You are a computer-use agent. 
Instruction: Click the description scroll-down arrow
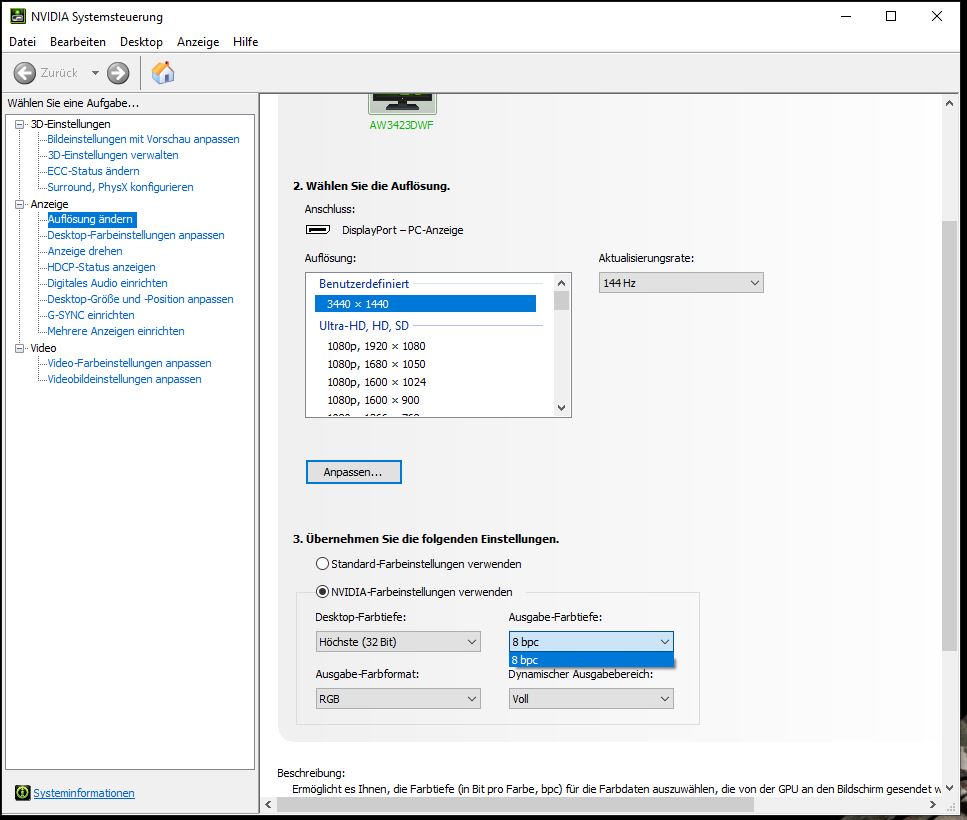click(x=949, y=788)
